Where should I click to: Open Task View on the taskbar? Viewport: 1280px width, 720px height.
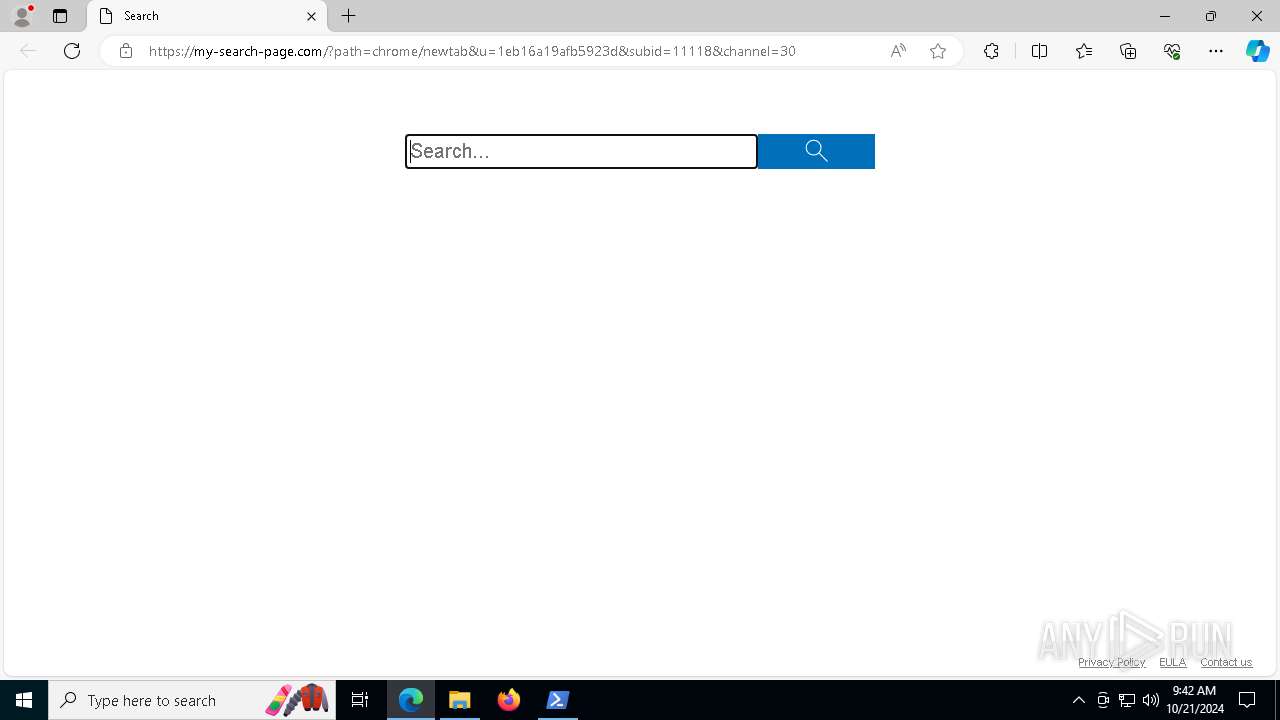coord(360,700)
